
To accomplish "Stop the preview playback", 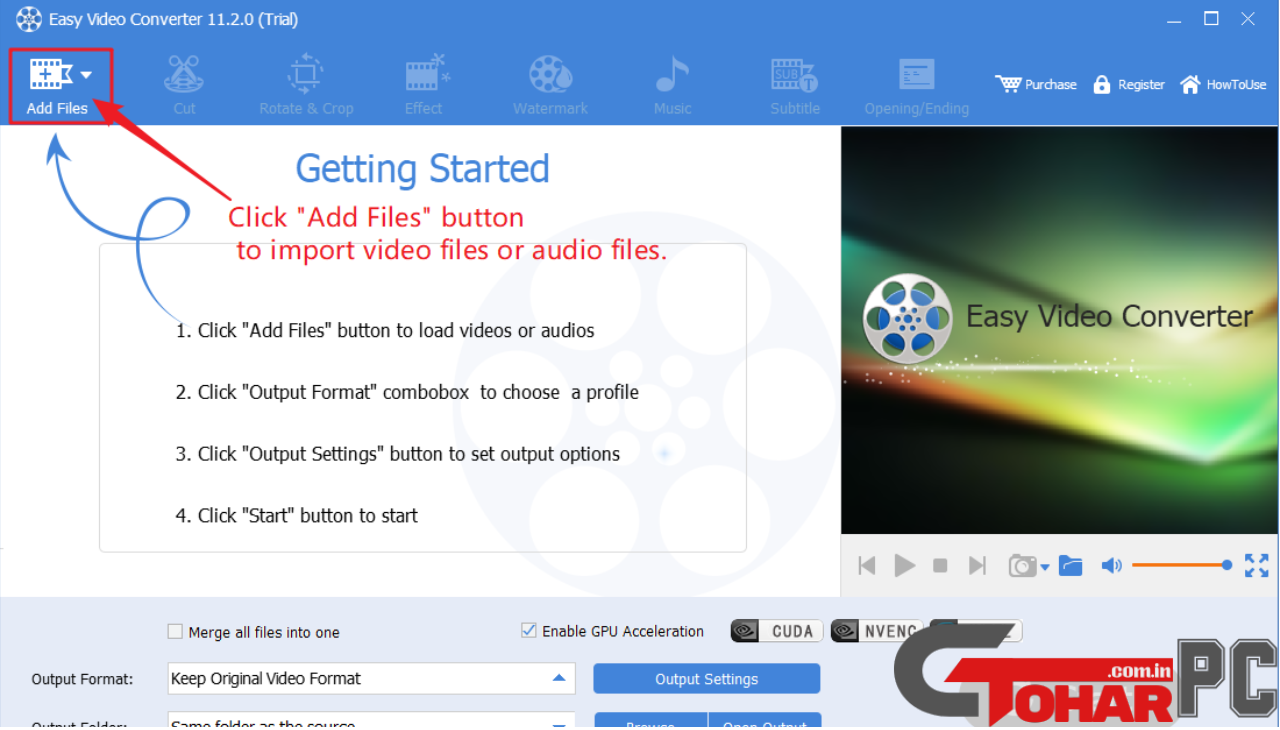I will tap(940, 566).
